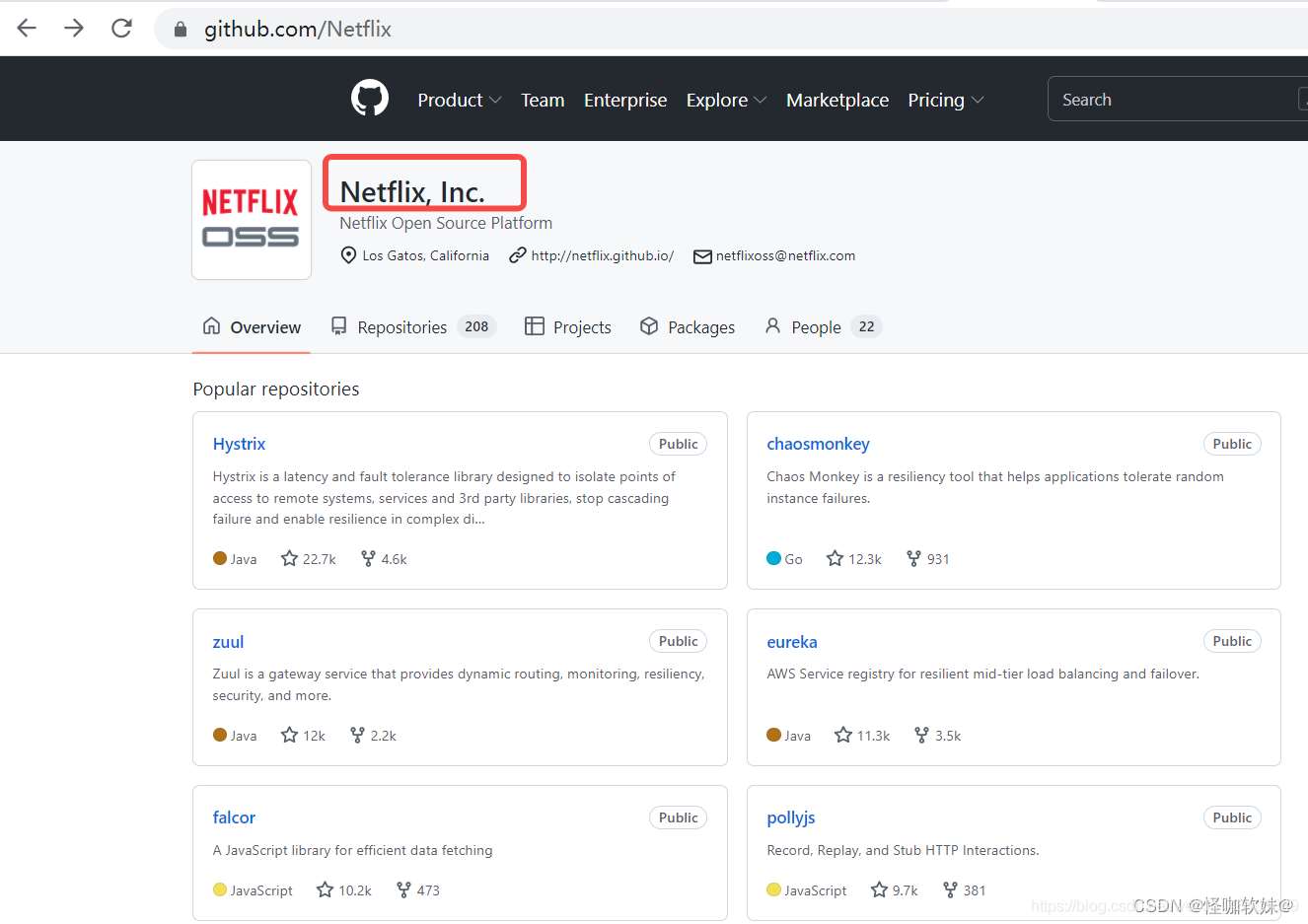1308x924 pixels.
Task: Click the Hystrix star count icon
Action: pos(289,559)
